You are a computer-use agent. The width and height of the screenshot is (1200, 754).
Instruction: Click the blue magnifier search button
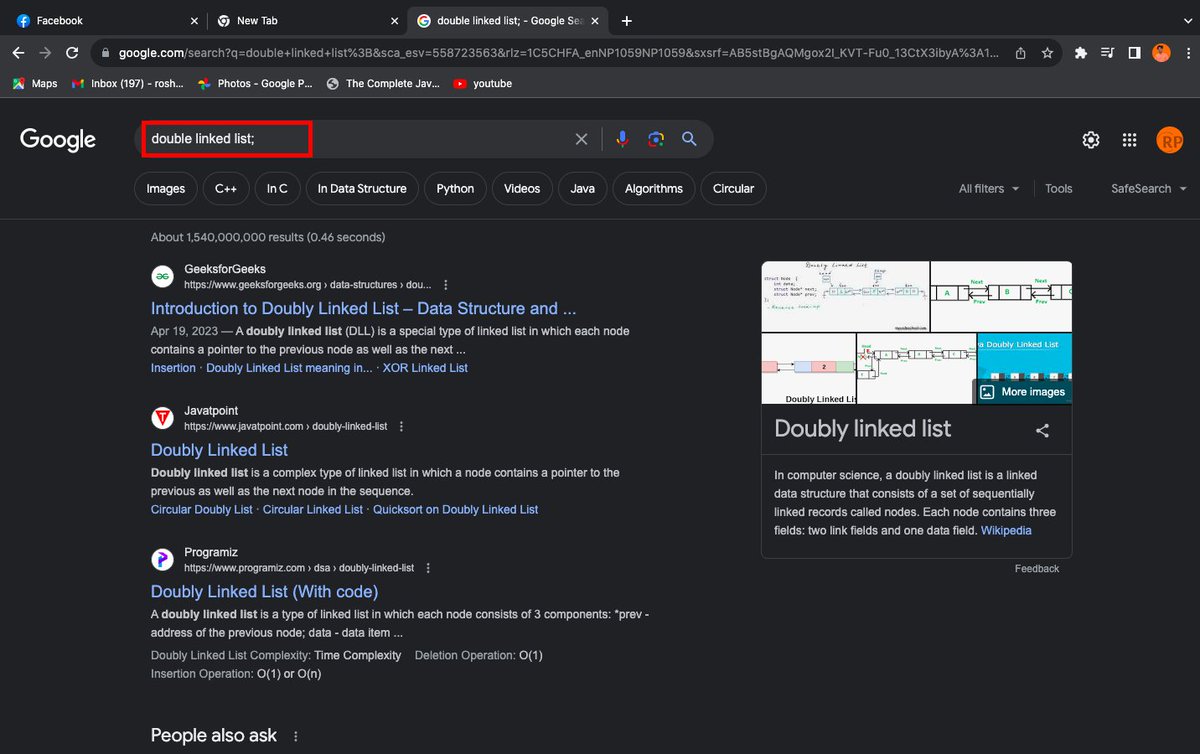pyautogui.click(x=689, y=139)
